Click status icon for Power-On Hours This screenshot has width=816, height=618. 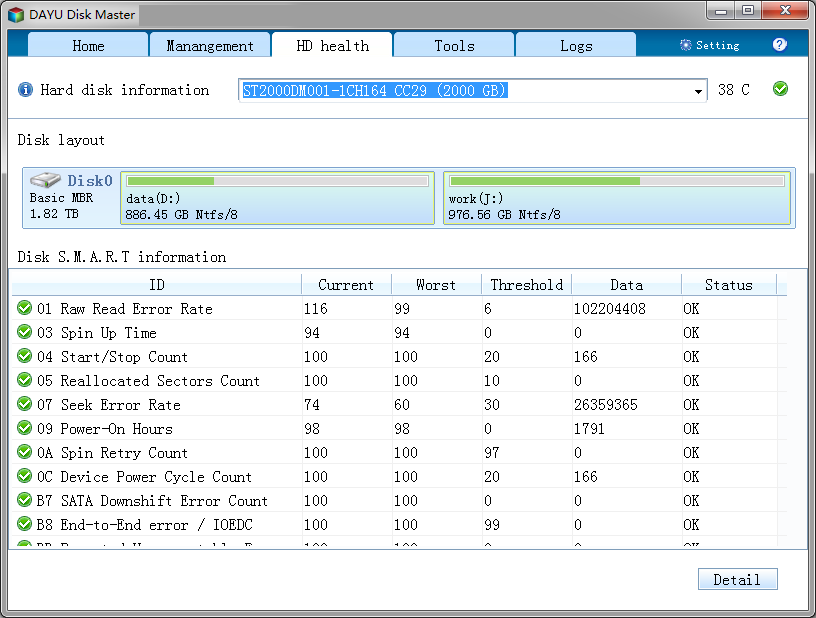pyautogui.click(x=25, y=429)
